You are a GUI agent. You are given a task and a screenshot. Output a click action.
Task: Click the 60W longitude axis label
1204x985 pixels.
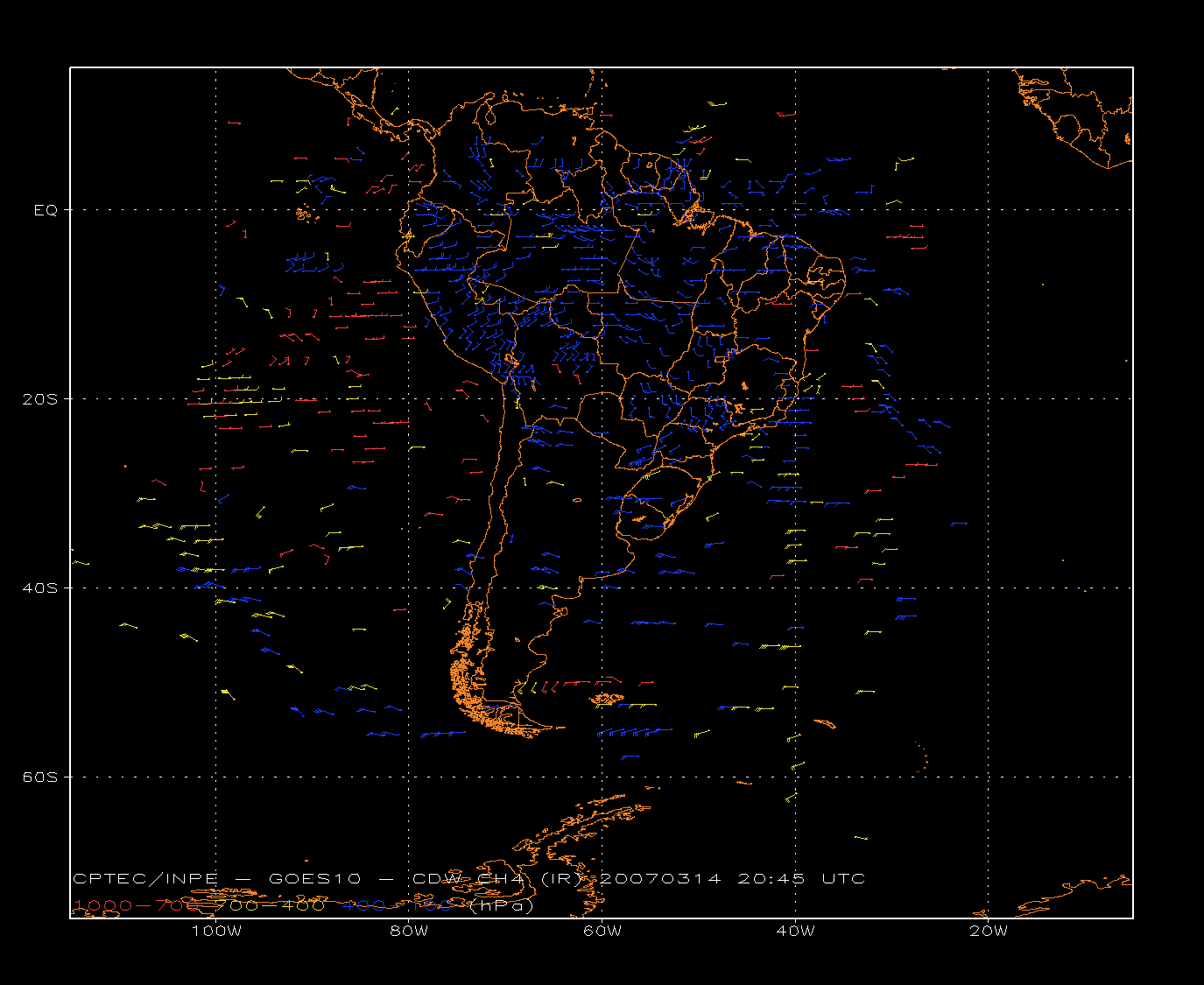602,932
